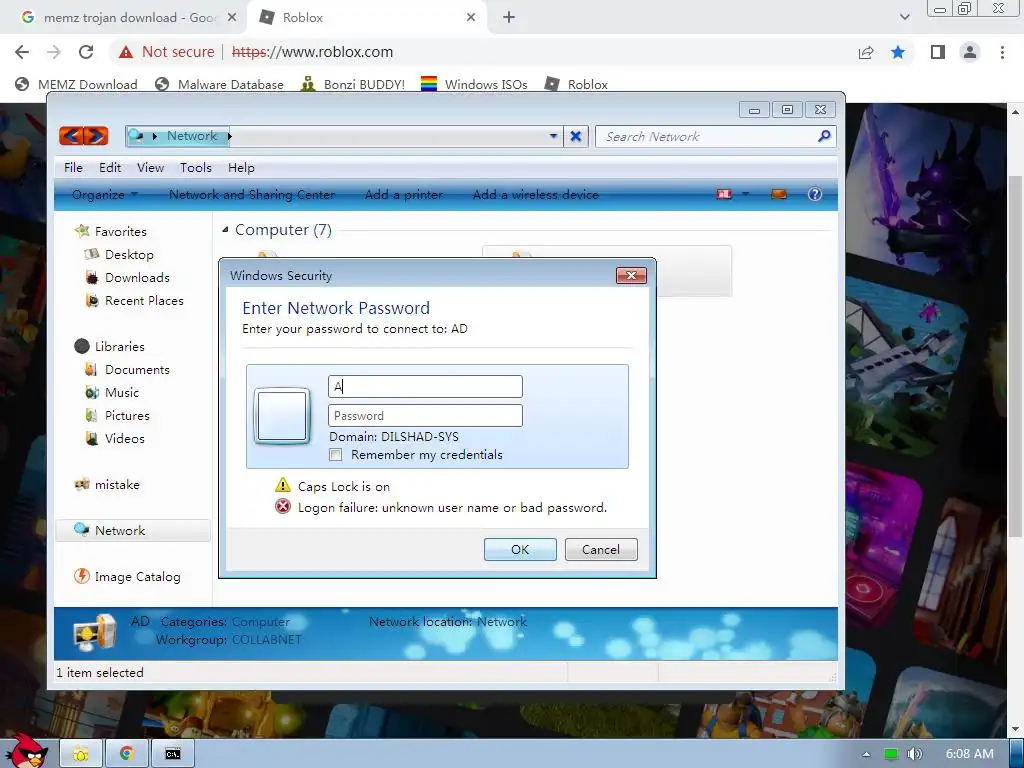
Task: Click the share page icon in Chrome
Action: coord(866,52)
